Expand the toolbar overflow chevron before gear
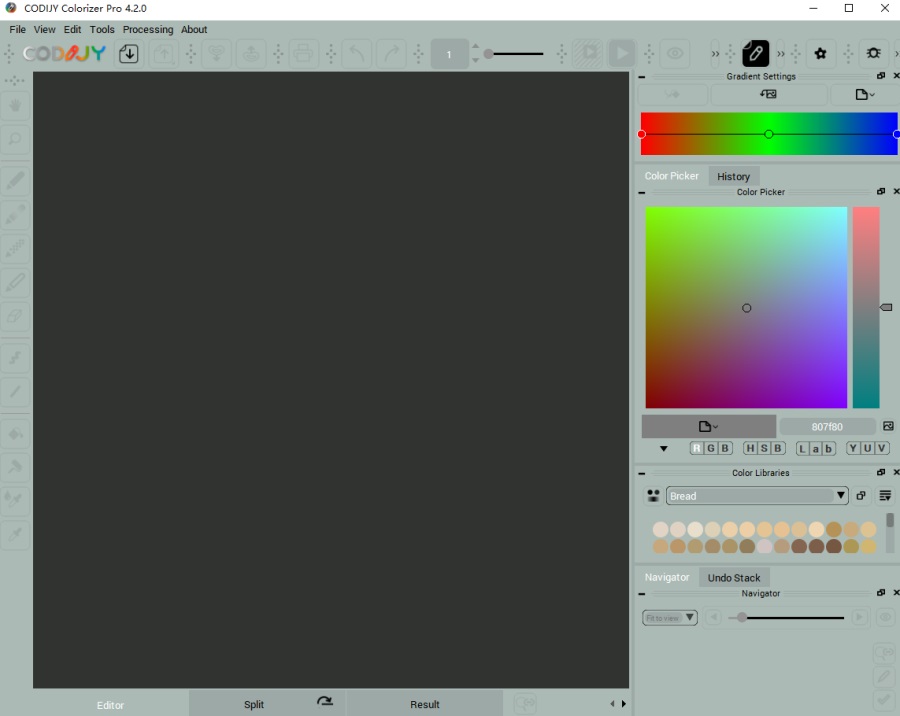 pos(781,54)
